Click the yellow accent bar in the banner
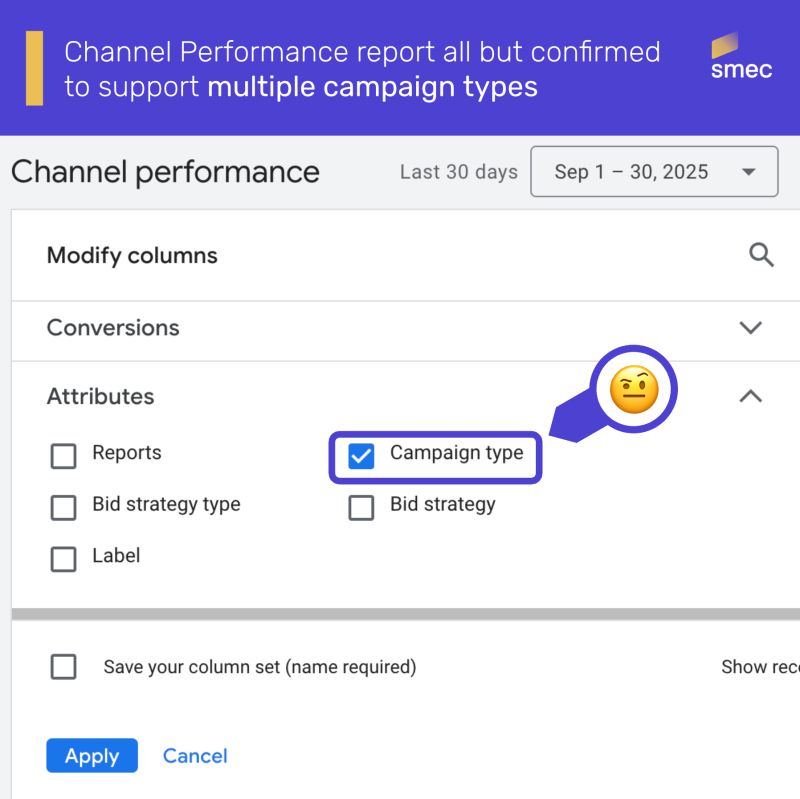Viewport: 800px width, 799px height. pos(34,68)
